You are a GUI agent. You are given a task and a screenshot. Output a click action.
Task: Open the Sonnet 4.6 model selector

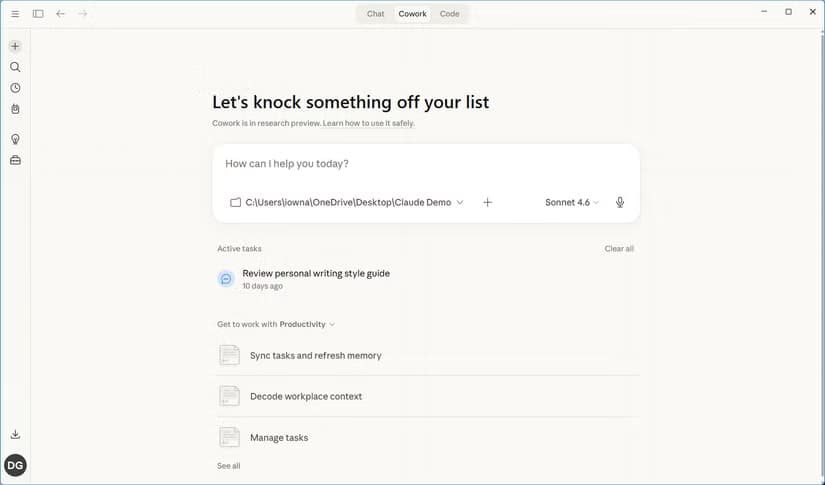point(571,203)
